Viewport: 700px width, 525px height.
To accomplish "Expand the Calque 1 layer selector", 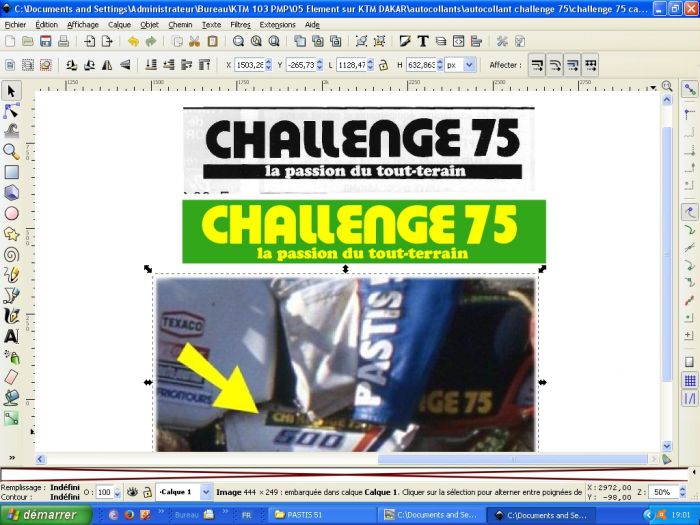I will click(x=207, y=493).
